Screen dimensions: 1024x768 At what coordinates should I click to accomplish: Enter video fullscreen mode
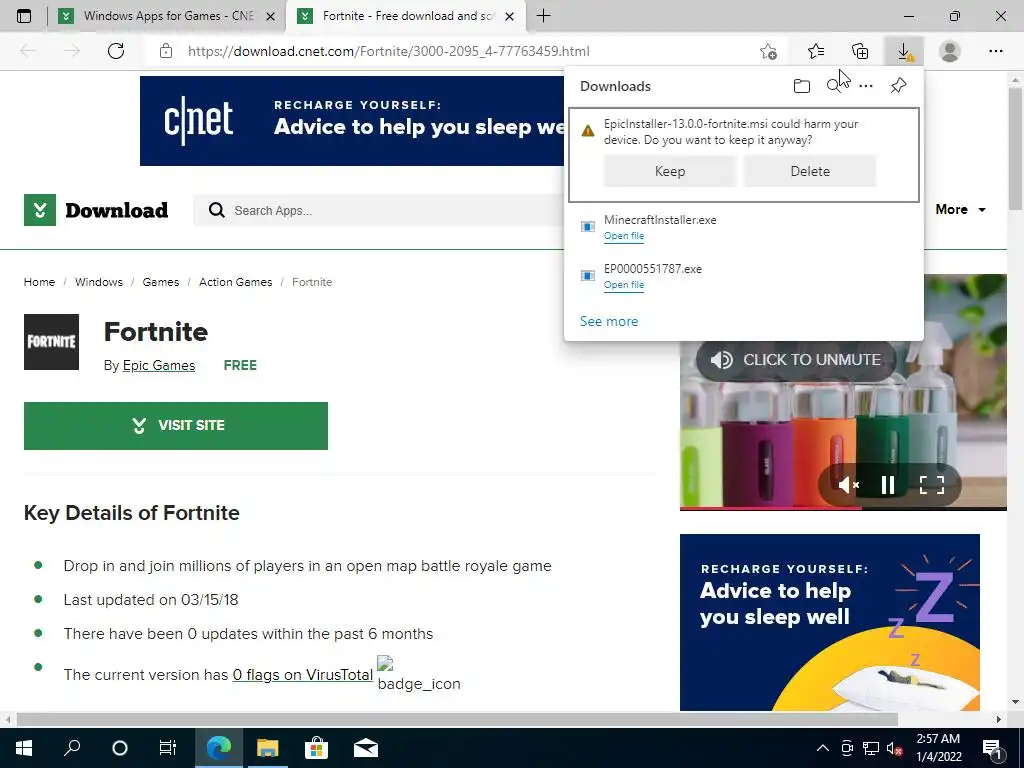(932, 485)
